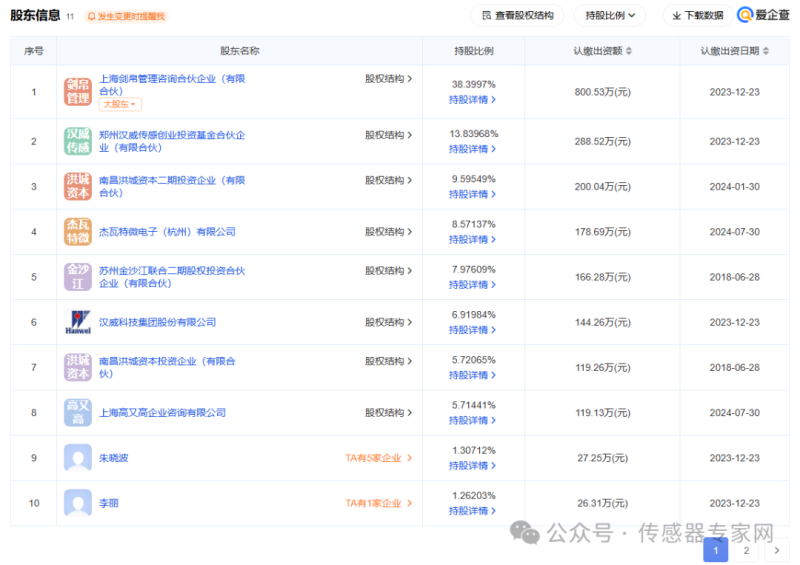The width and height of the screenshot is (800, 565).
Task: Open 股权结构 for 杰瓦特微电子
Action: pyautogui.click(x=388, y=232)
